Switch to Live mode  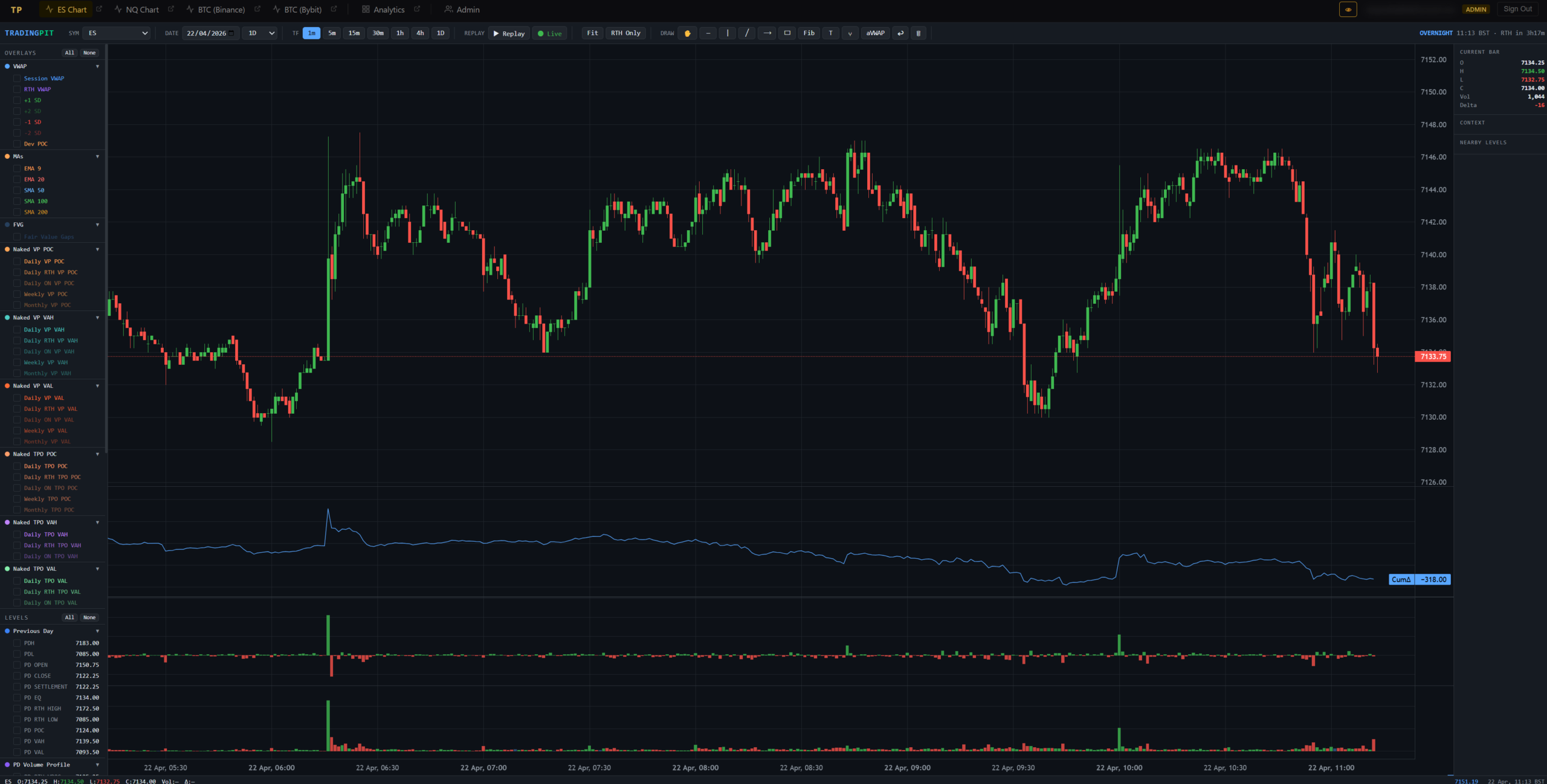(x=550, y=33)
